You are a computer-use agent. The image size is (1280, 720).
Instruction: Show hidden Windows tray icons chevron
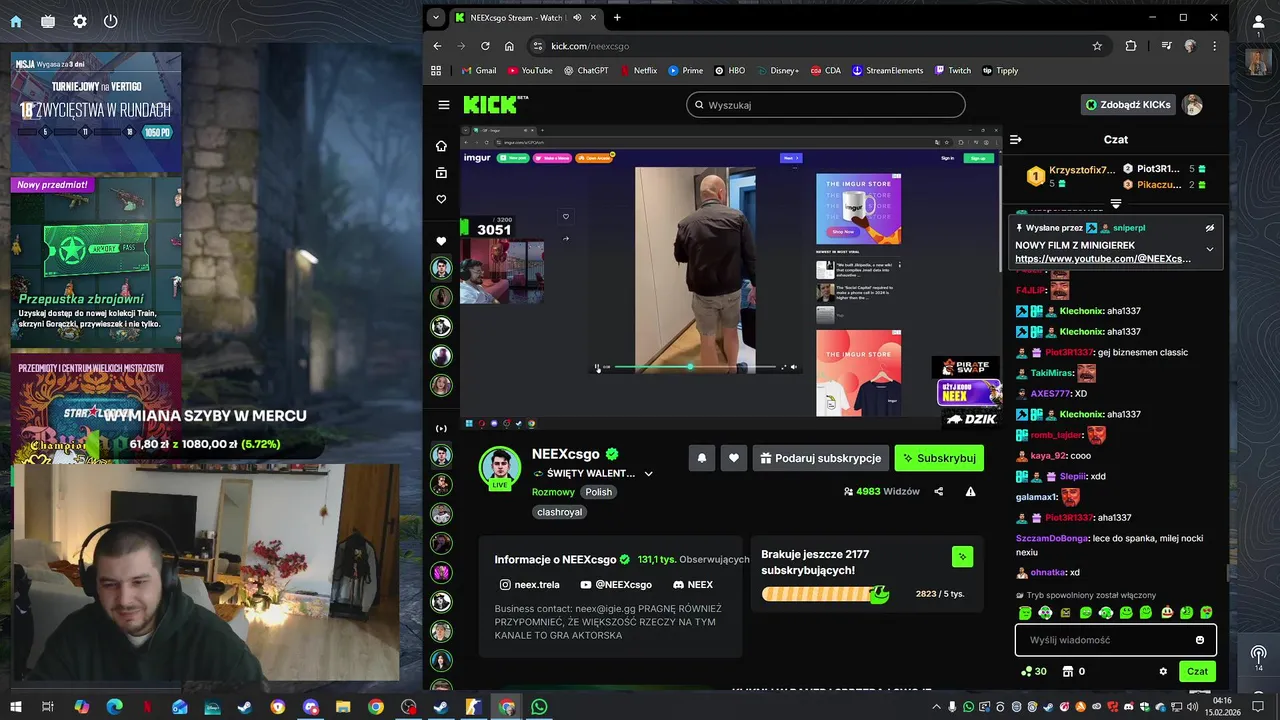point(936,707)
